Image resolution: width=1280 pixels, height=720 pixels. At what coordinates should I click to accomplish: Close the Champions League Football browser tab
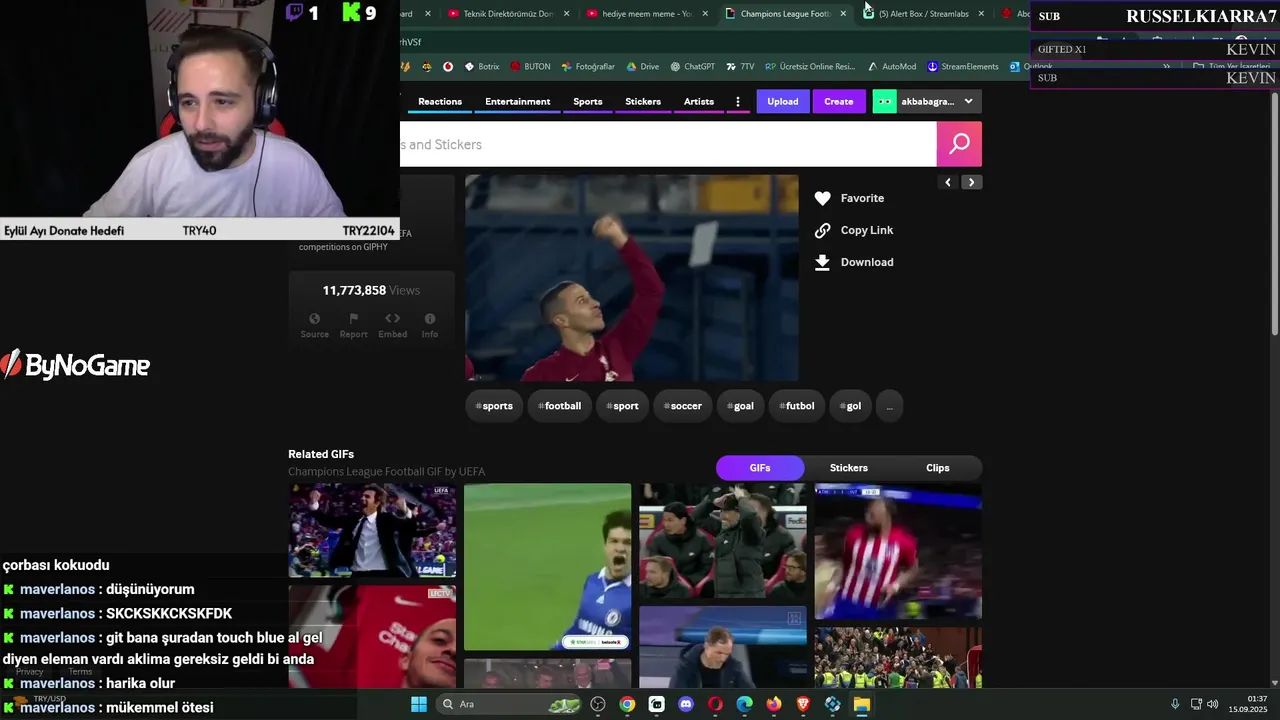[843, 14]
